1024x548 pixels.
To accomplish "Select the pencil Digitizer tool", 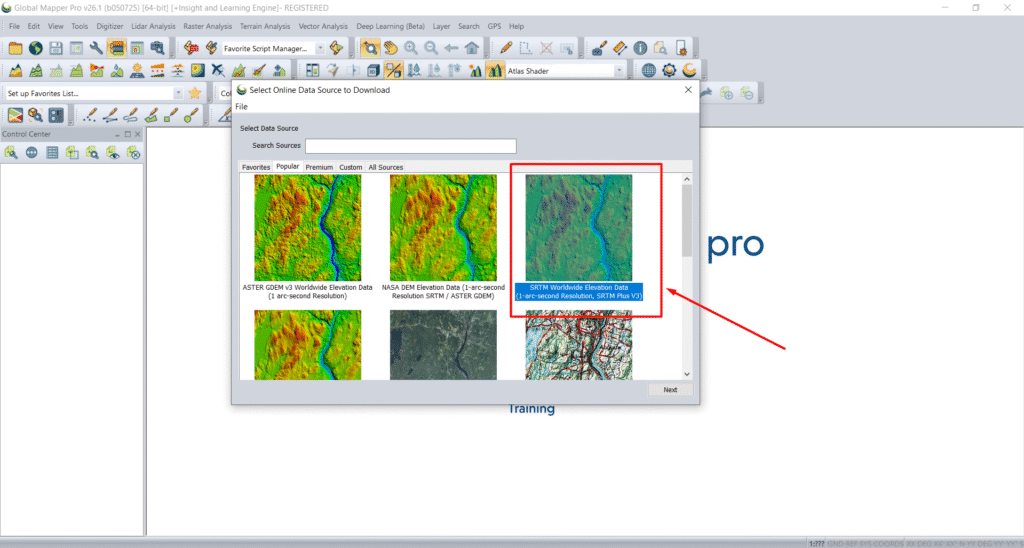I will 506,48.
